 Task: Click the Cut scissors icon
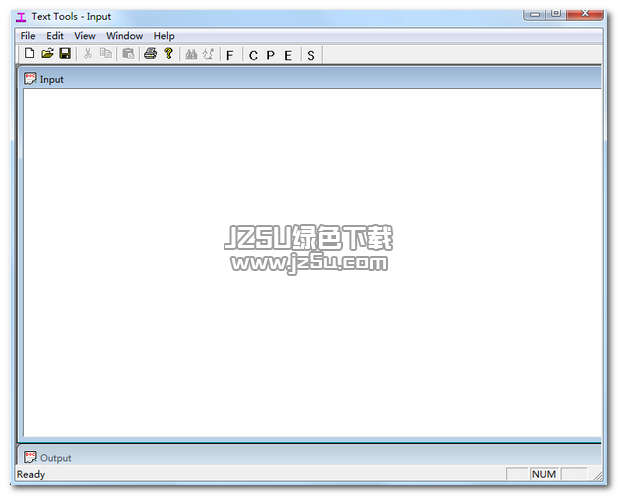[x=88, y=53]
